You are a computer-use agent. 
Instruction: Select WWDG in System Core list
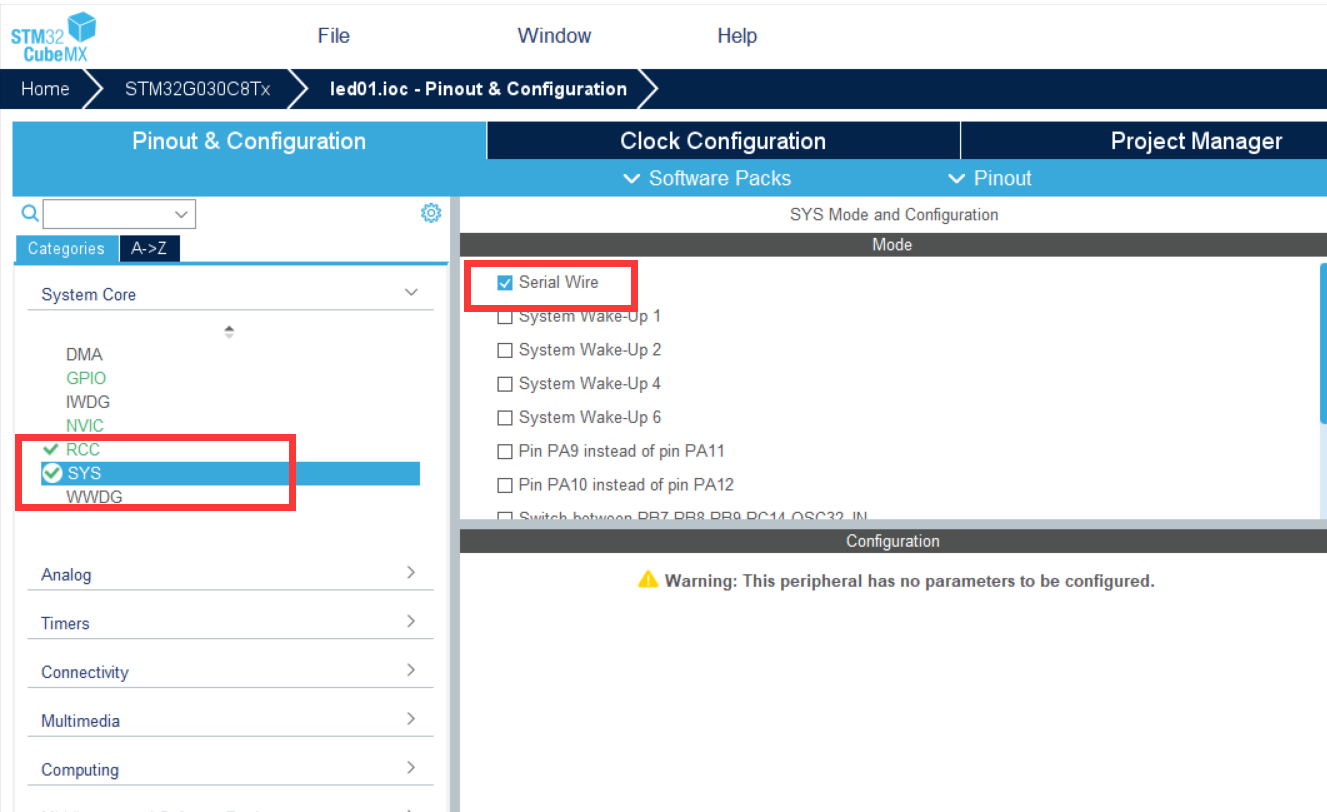[x=94, y=497]
